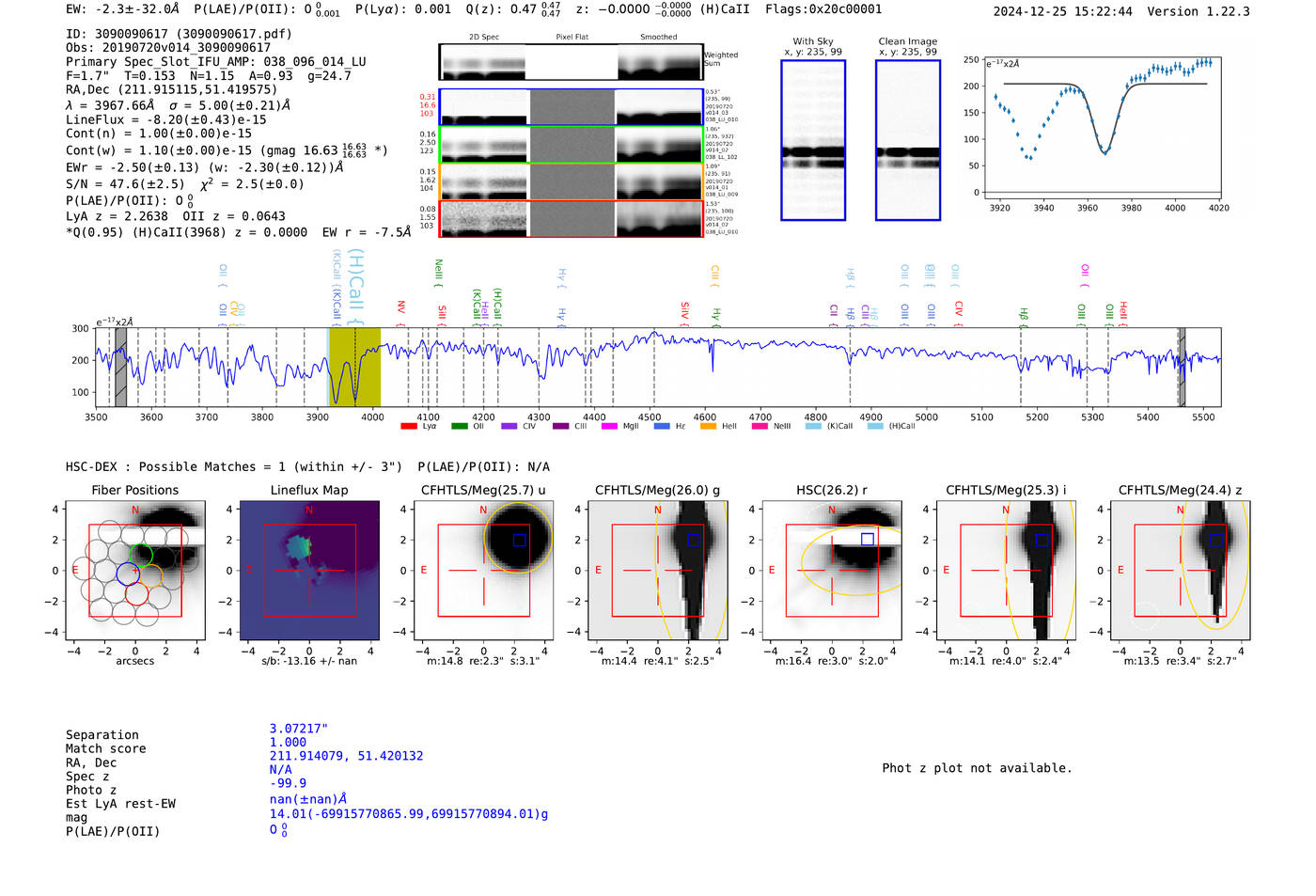This screenshot has height=896, width=1316.
Task: Click the Primary Spec_Slot_IFU_AMP text
Action: [x=216, y=62]
